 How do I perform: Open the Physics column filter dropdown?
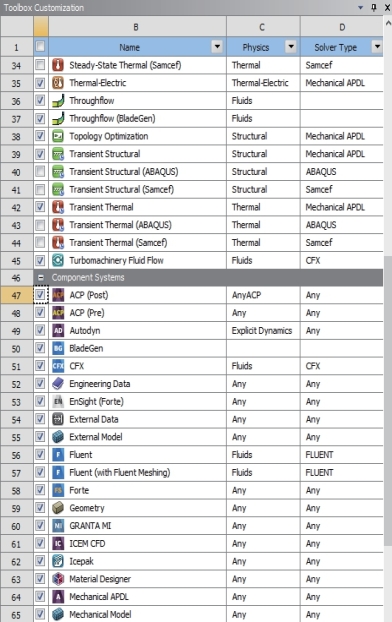click(291, 47)
